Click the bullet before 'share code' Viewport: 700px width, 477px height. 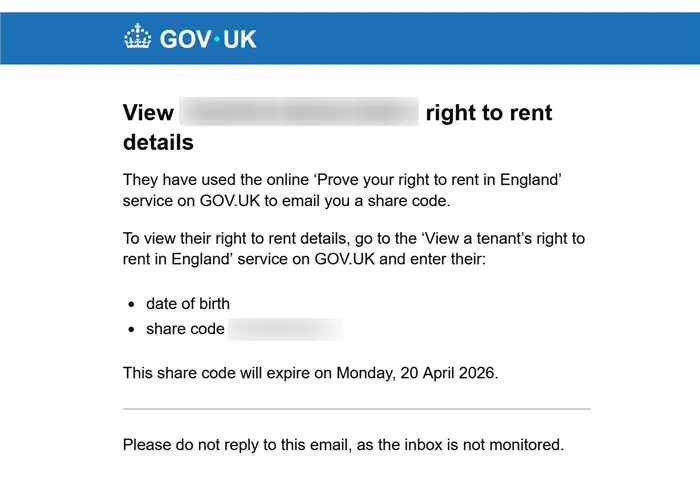click(133, 329)
